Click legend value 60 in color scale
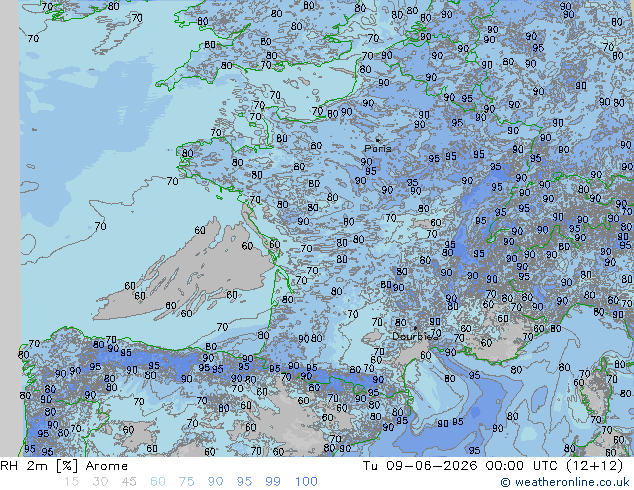Image resolution: width=634 pixels, height=490 pixels. 158,482
